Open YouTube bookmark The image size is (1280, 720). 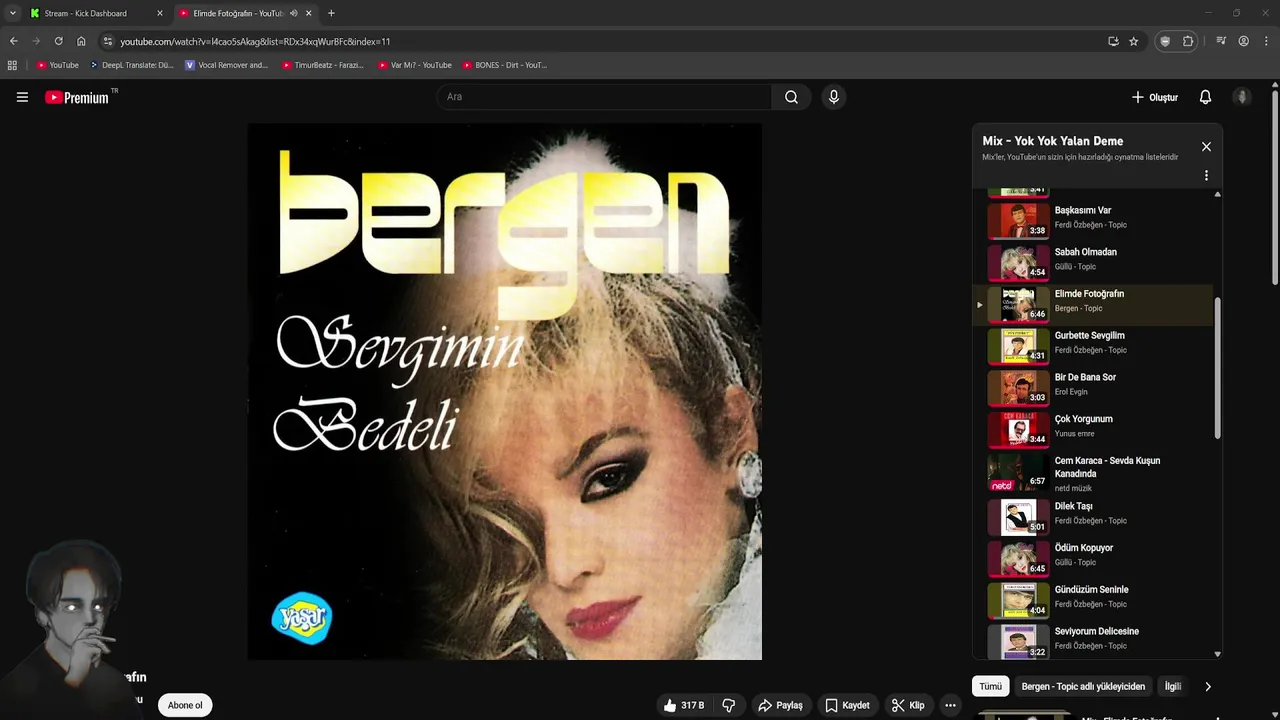click(x=57, y=65)
